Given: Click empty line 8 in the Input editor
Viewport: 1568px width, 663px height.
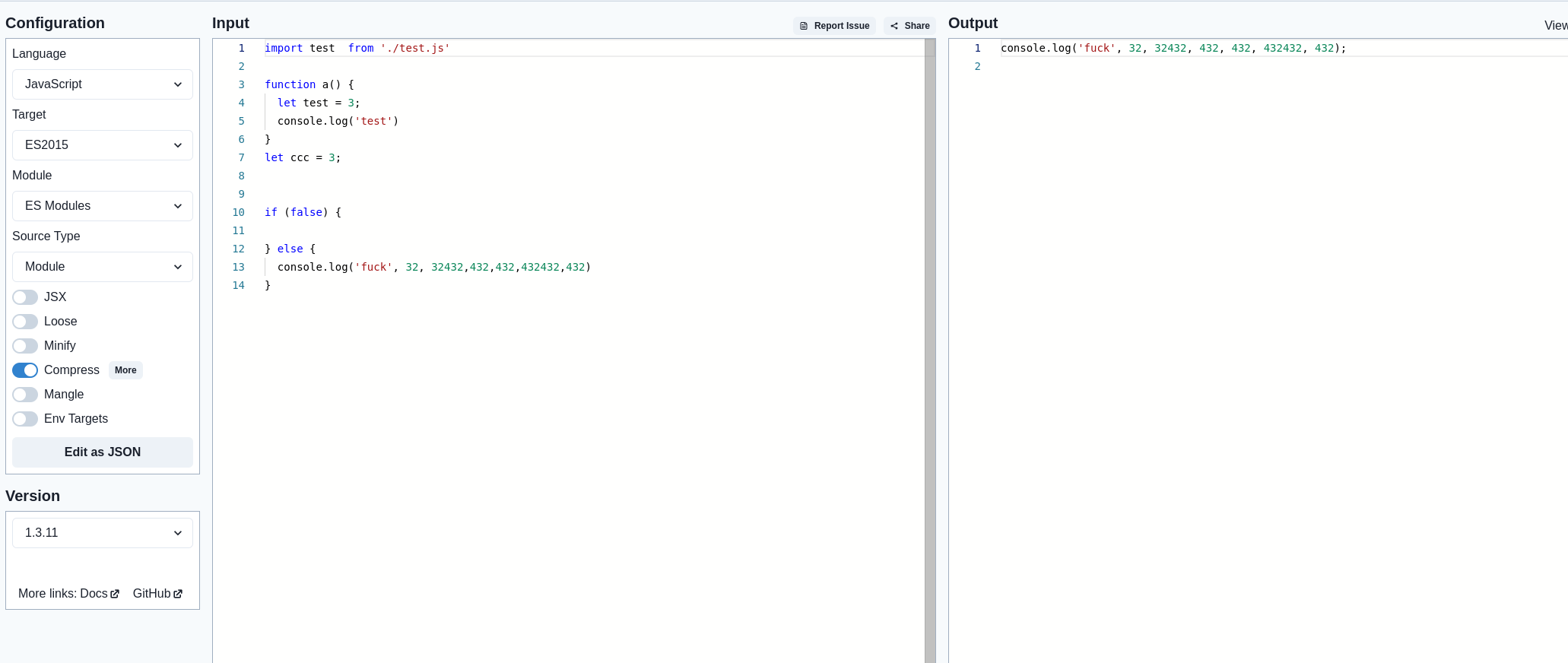Looking at the screenshot, I should tap(593, 176).
